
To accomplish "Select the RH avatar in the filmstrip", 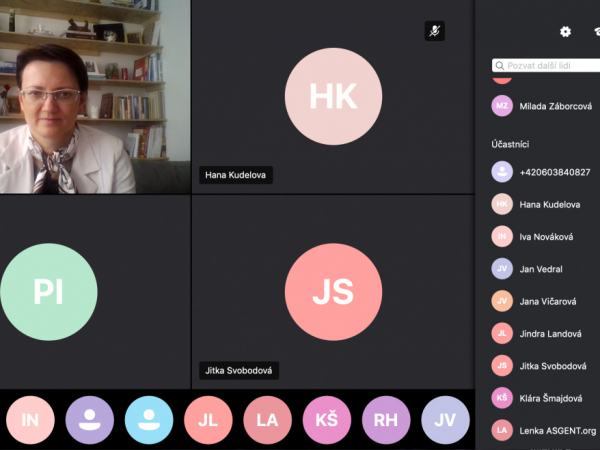I will (386, 420).
